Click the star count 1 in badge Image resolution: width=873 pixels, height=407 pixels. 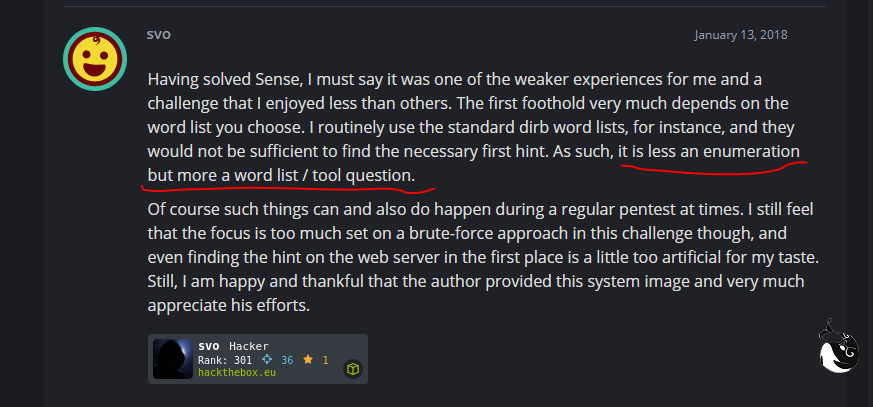[325, 359]
